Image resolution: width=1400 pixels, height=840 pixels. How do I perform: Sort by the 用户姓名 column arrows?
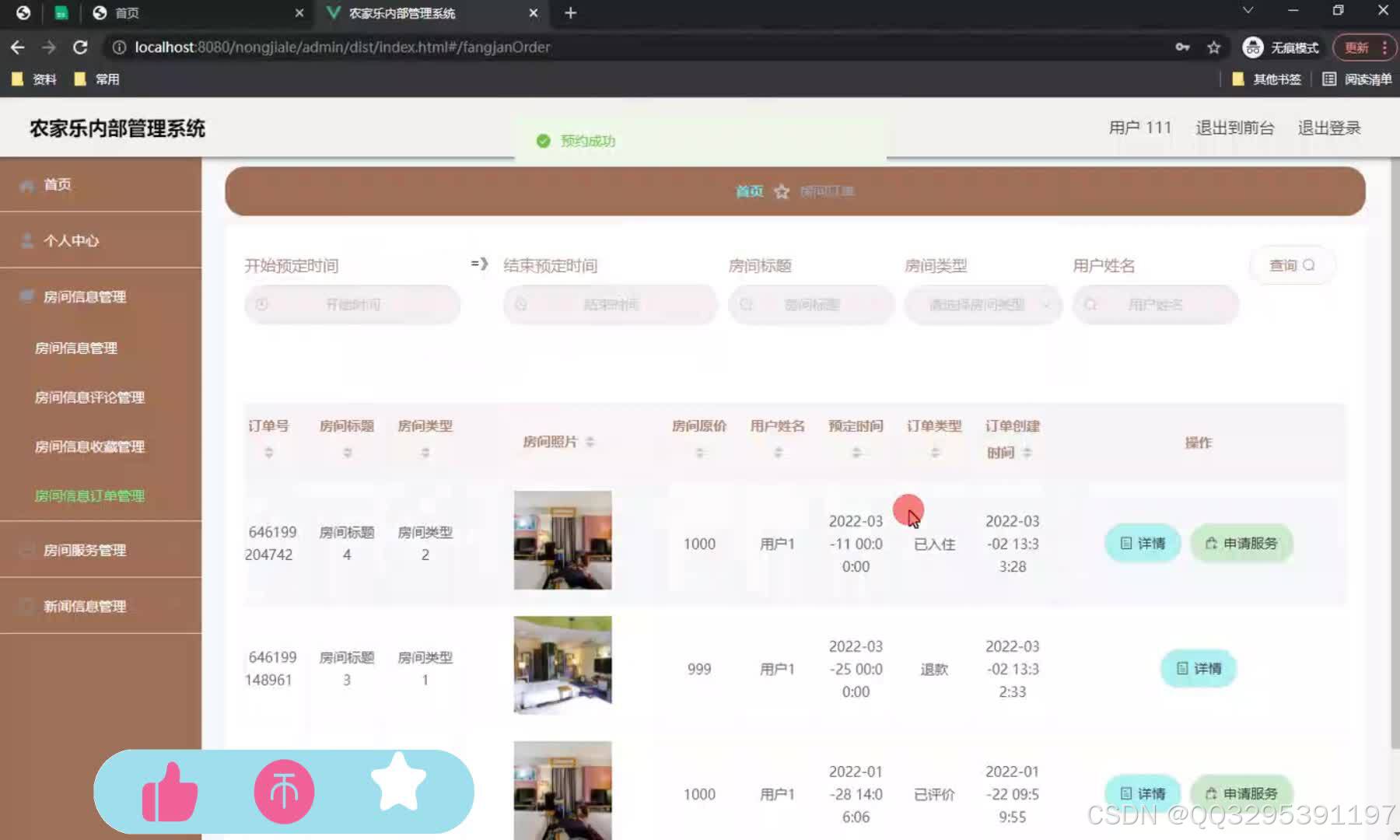[778, 452]
